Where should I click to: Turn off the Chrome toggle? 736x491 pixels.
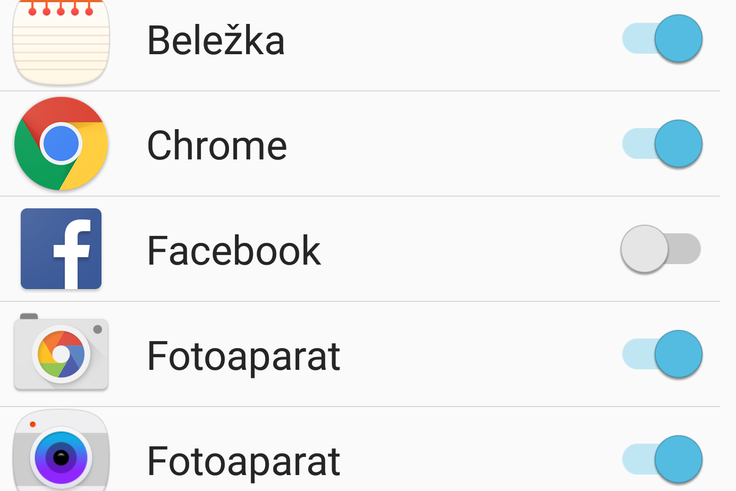[x=662, y=144]
